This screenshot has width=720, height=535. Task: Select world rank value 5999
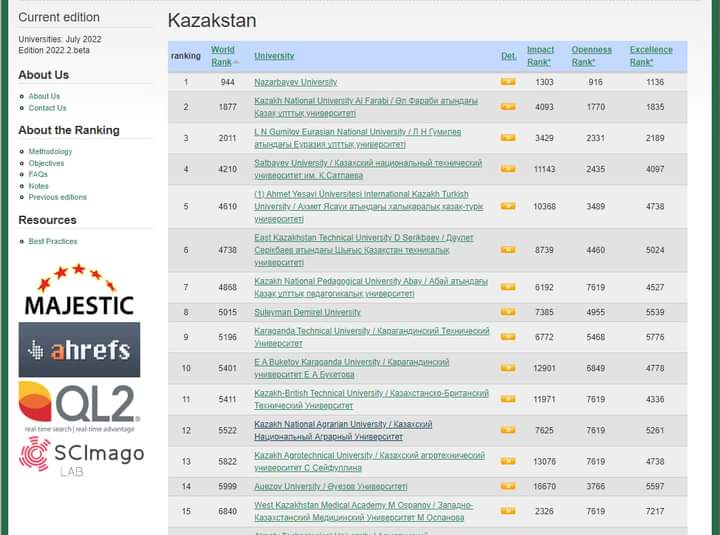(227, 486)
